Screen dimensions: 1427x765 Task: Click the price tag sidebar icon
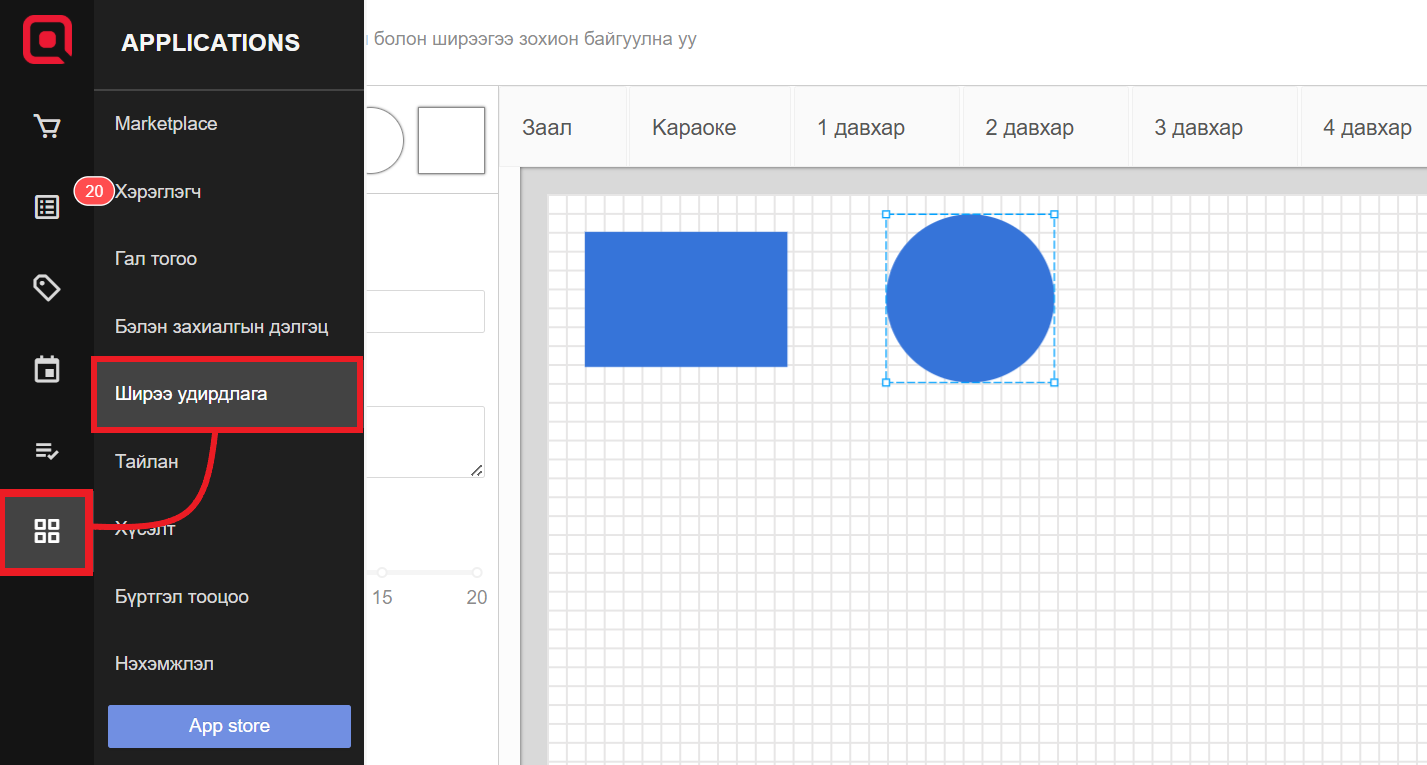click(47, 288)
